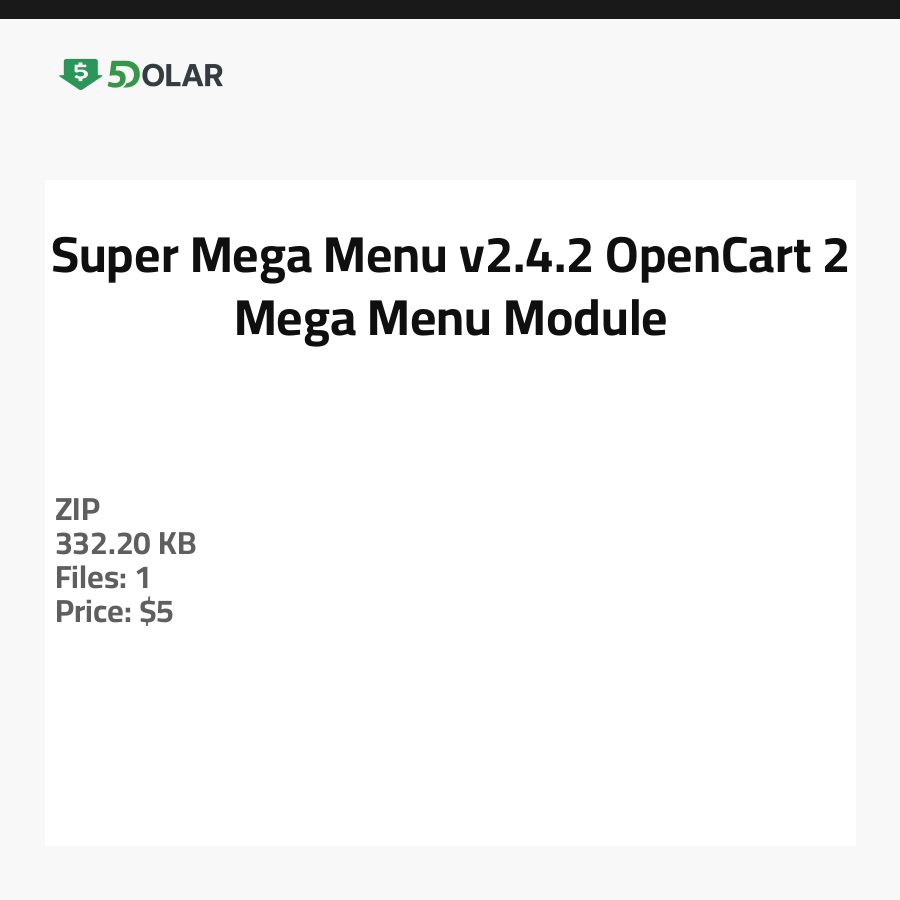Viewport: 900px width, 900px height.
Task: Select the v2.4.2 version text
Action: pos(526,257)
